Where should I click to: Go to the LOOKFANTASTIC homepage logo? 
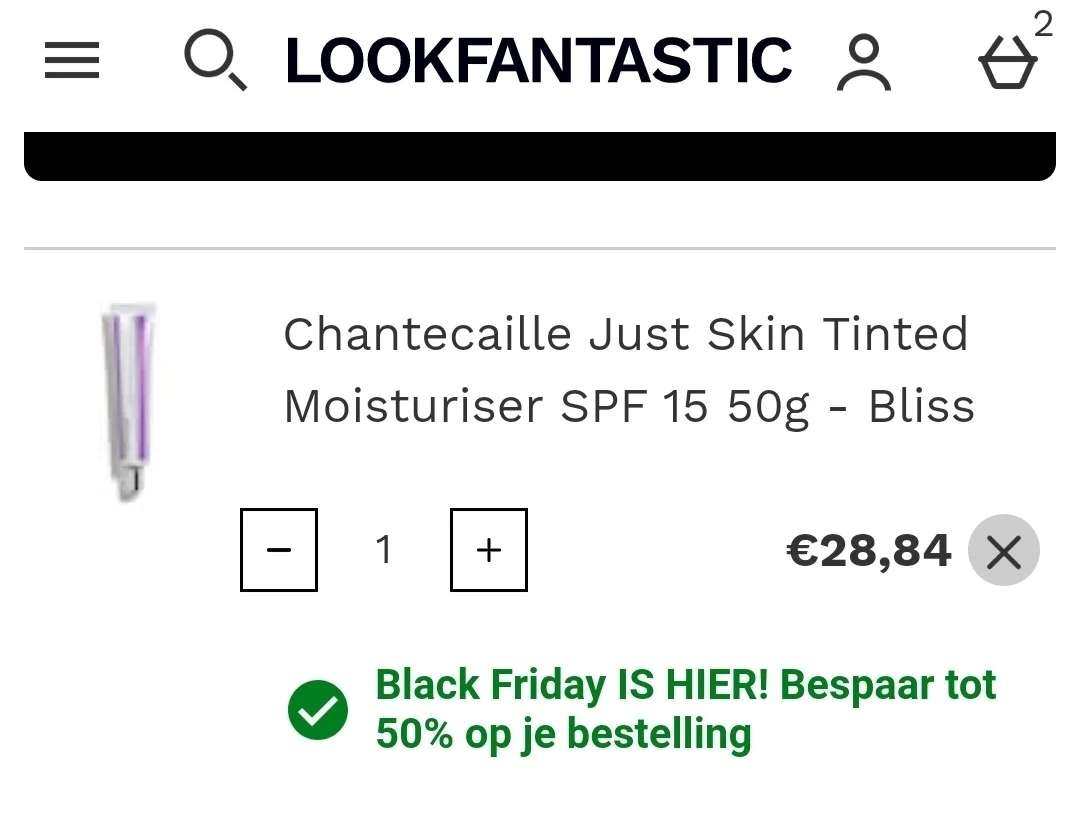(538, 61)
